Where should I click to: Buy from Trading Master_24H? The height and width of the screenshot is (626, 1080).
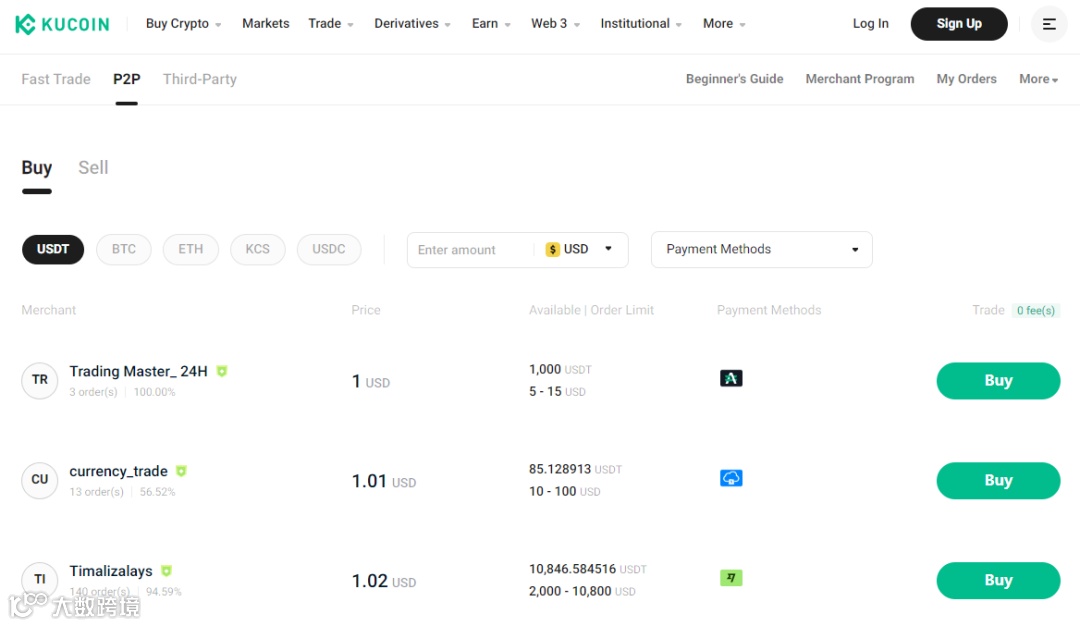[x=998, y=381]
